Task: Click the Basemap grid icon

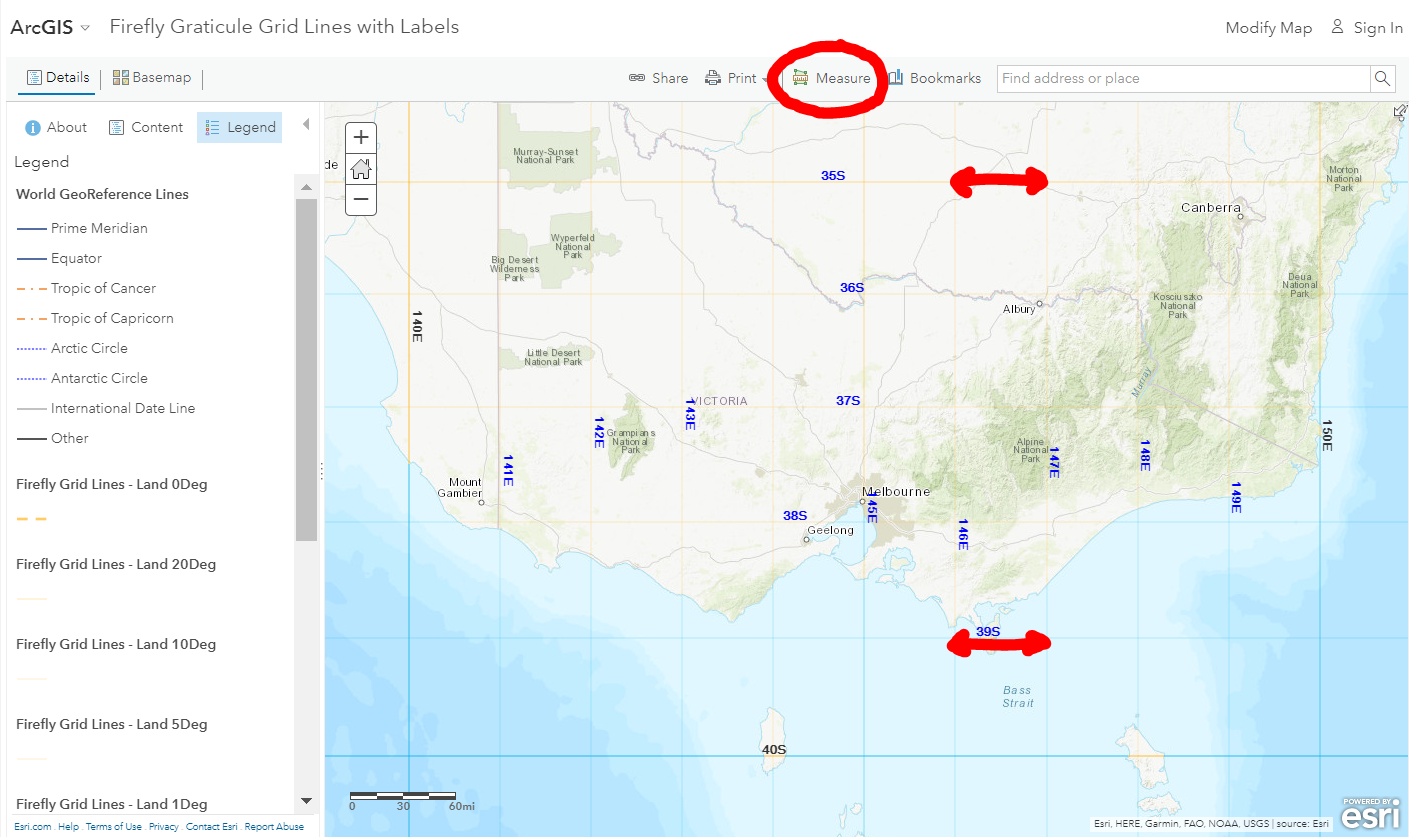Action: (x=121, y=77)
